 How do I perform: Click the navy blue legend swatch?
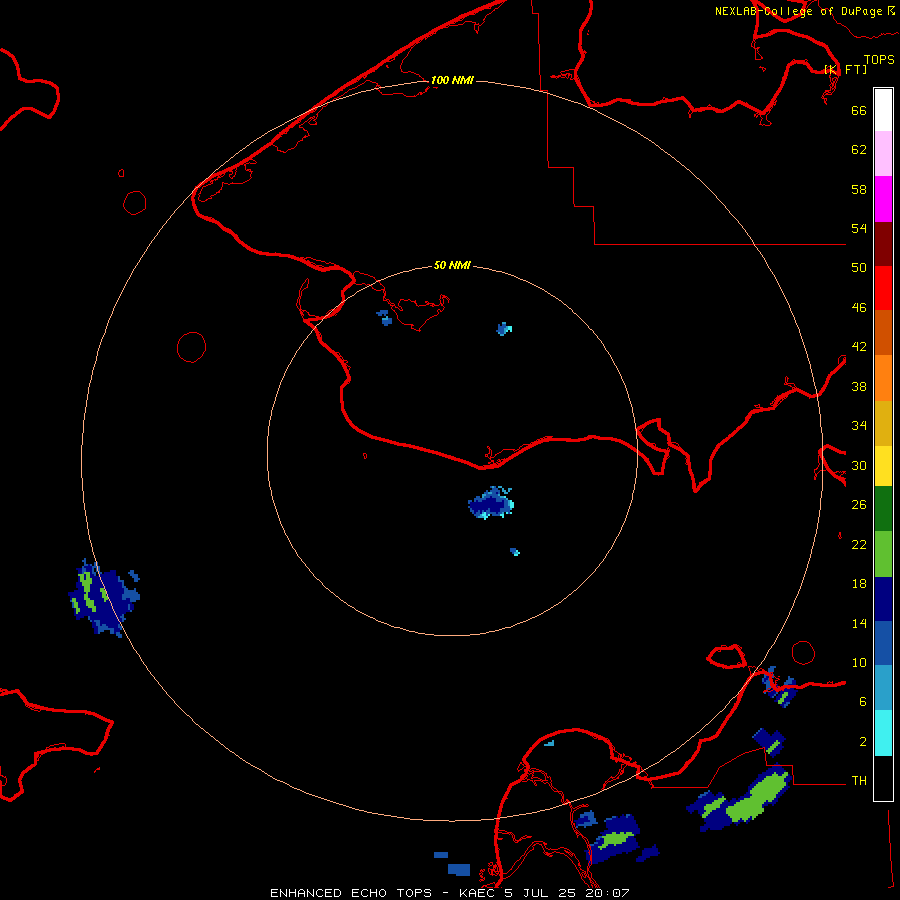pyautogui.click(x=883, y=599)
